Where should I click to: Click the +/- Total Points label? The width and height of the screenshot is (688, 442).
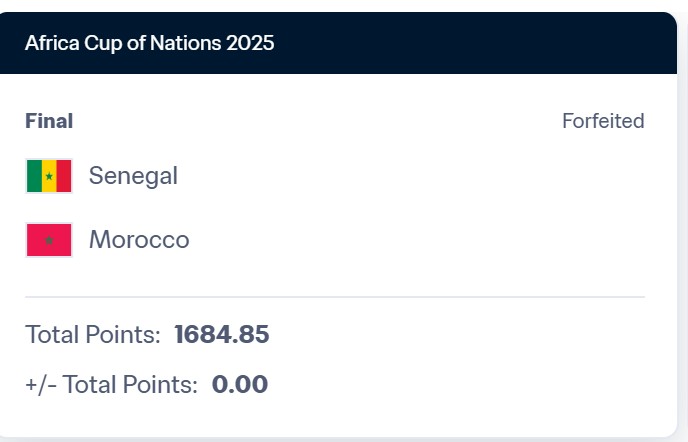point(111,384)
